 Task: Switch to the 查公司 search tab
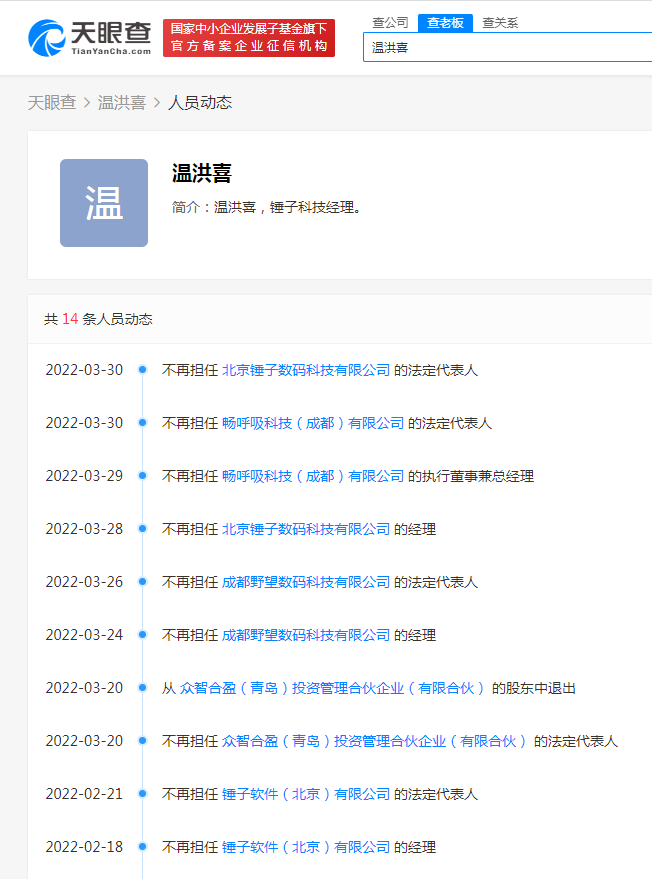(x=390, y=23)
